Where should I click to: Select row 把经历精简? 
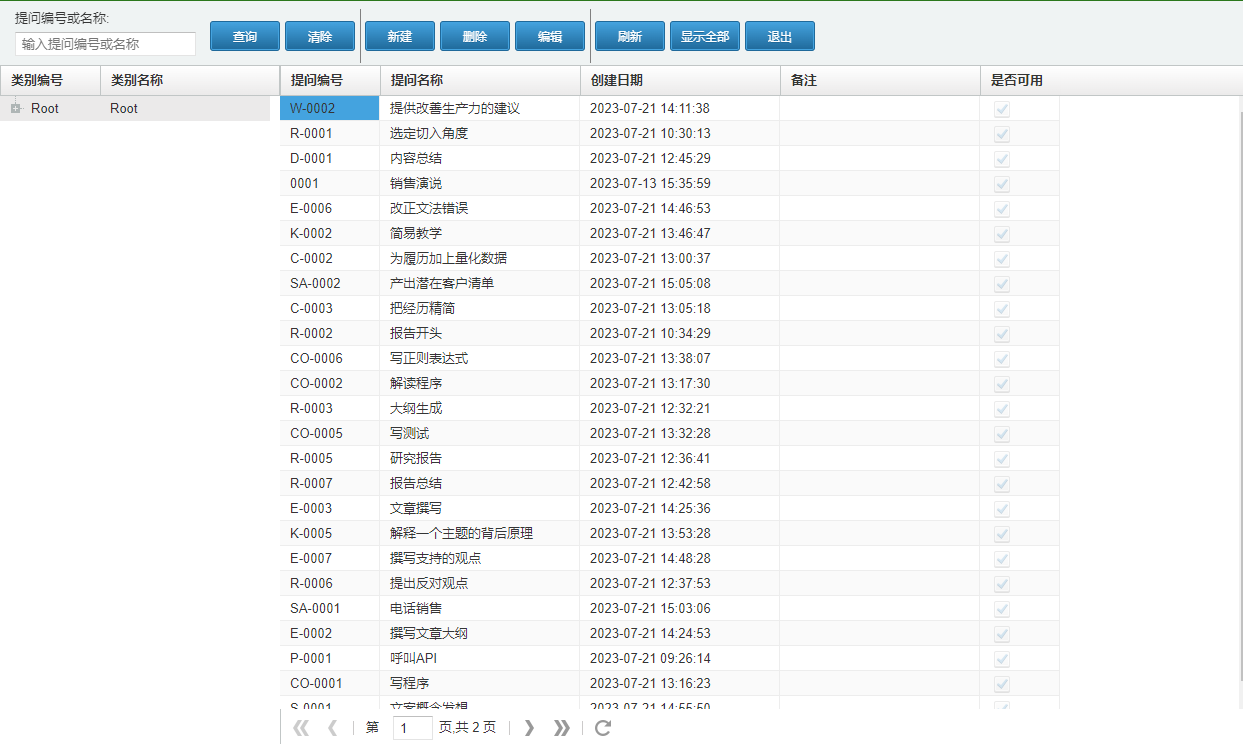[x=670, y=308]
